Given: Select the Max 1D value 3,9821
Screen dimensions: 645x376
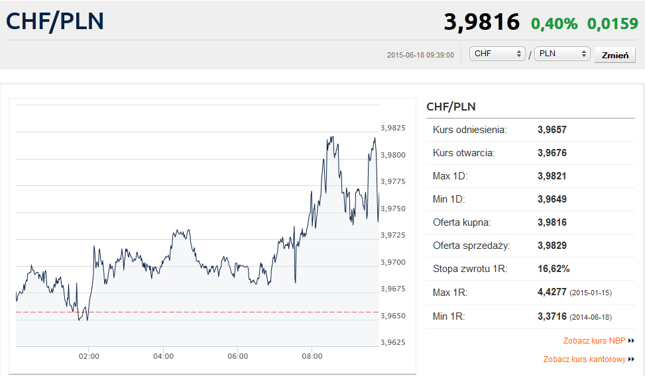Looking at the screenshot, I should tap(552, 176).
